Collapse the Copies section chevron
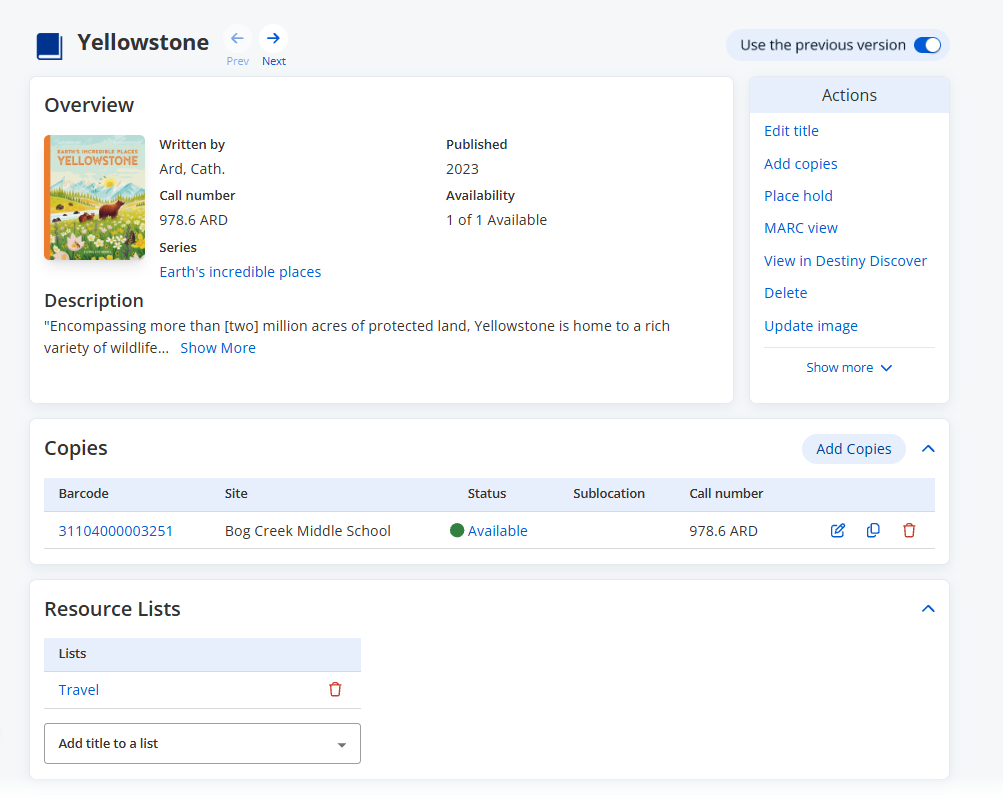Screen dimensions: 1003x801 pyautogui.click(x=928, y=449)
